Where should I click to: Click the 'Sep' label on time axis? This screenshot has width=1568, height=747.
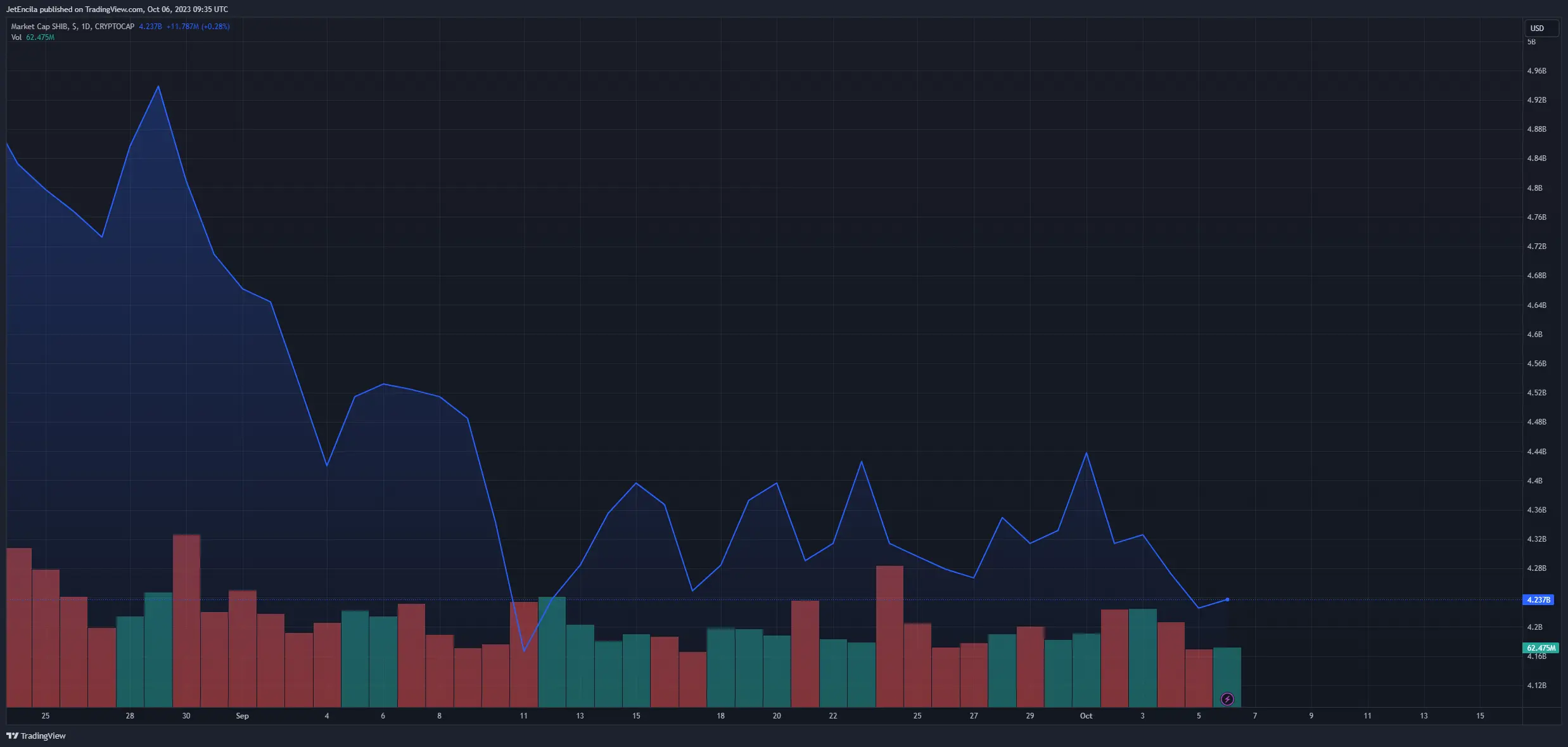point(242,715)
